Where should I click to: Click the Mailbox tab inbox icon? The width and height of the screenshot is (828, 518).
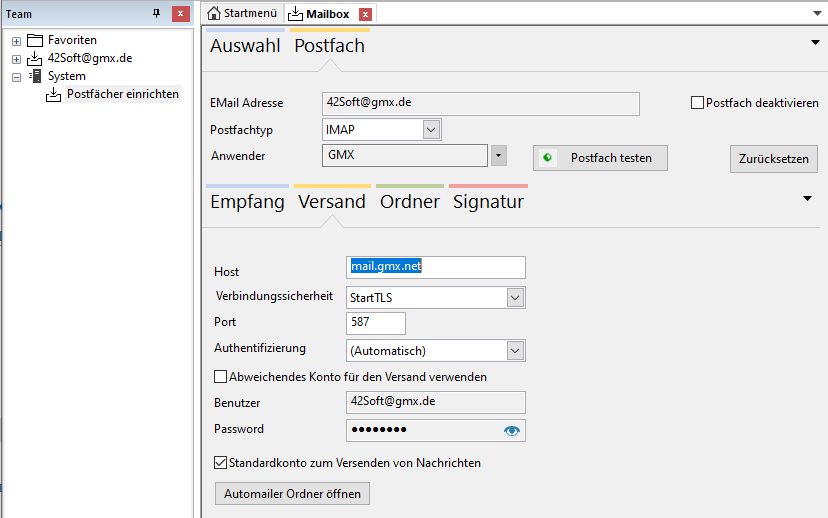(x=295, y=14)
